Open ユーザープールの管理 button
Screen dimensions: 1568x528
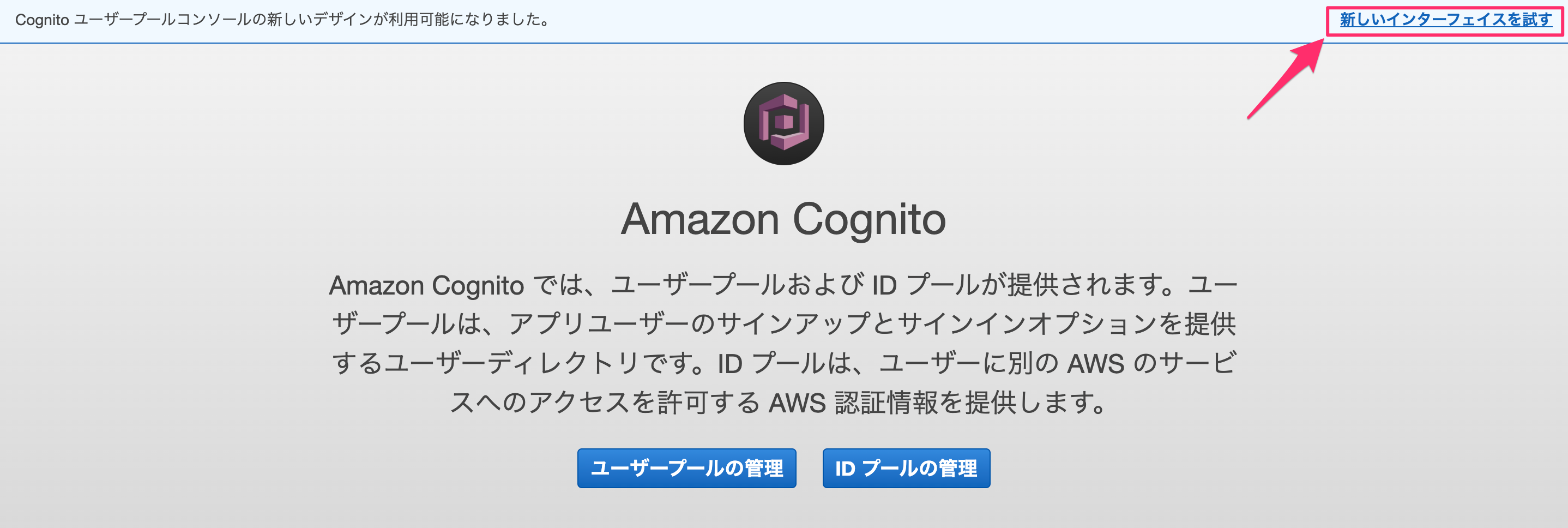pos(686,467)
